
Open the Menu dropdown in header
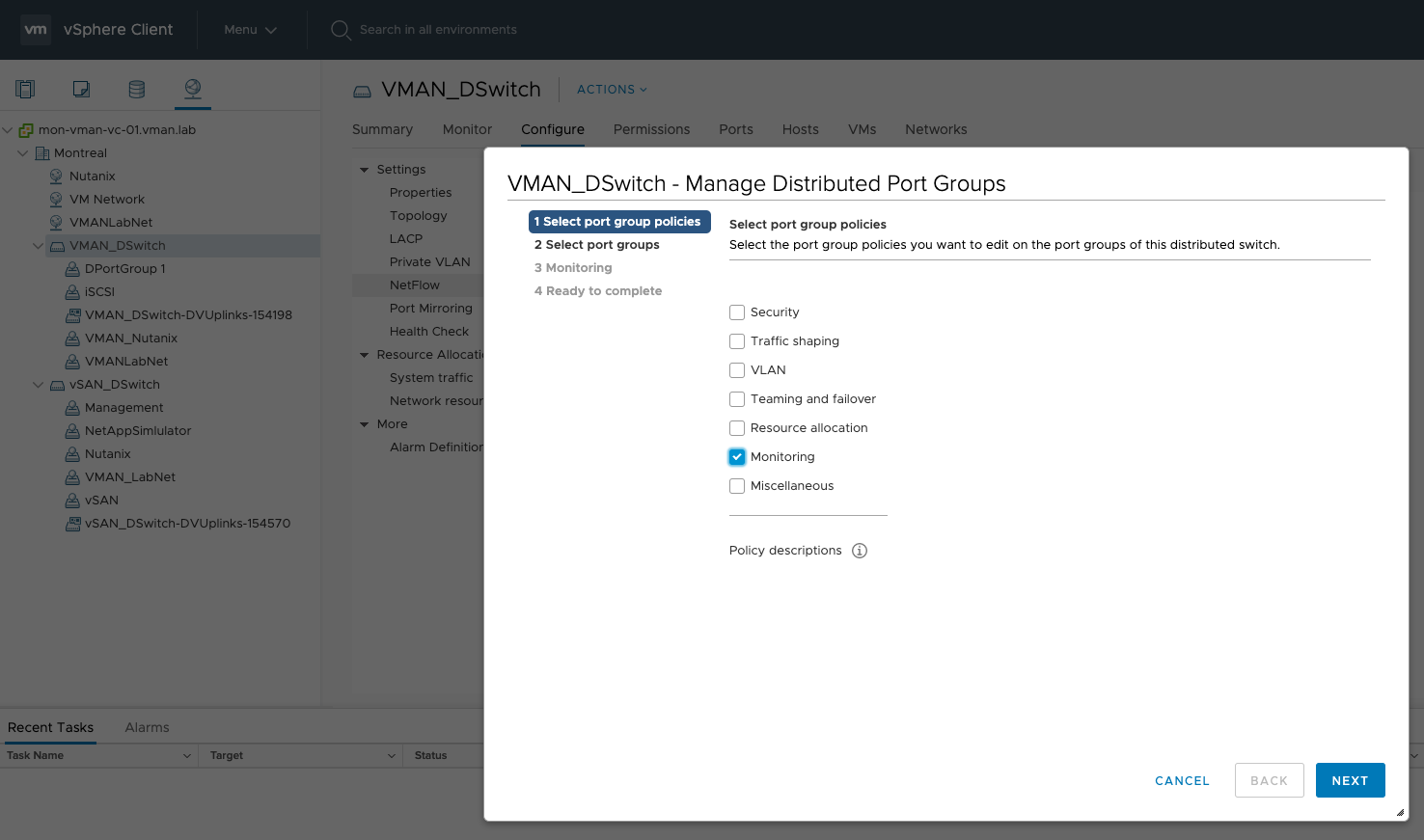point(250,30)
